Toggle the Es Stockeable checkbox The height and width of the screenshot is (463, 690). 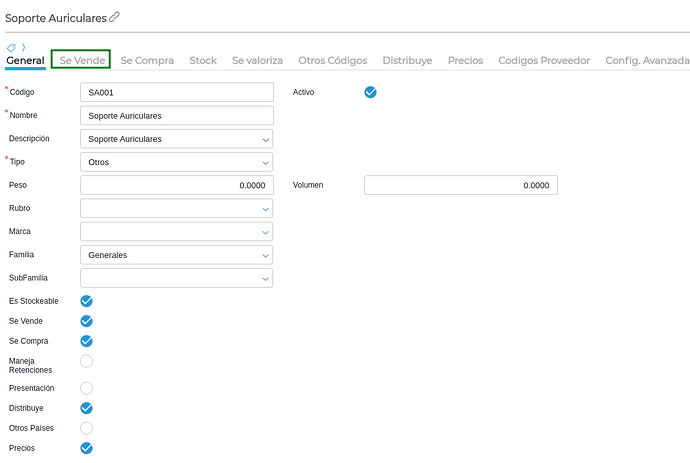(x=86, y=301)
